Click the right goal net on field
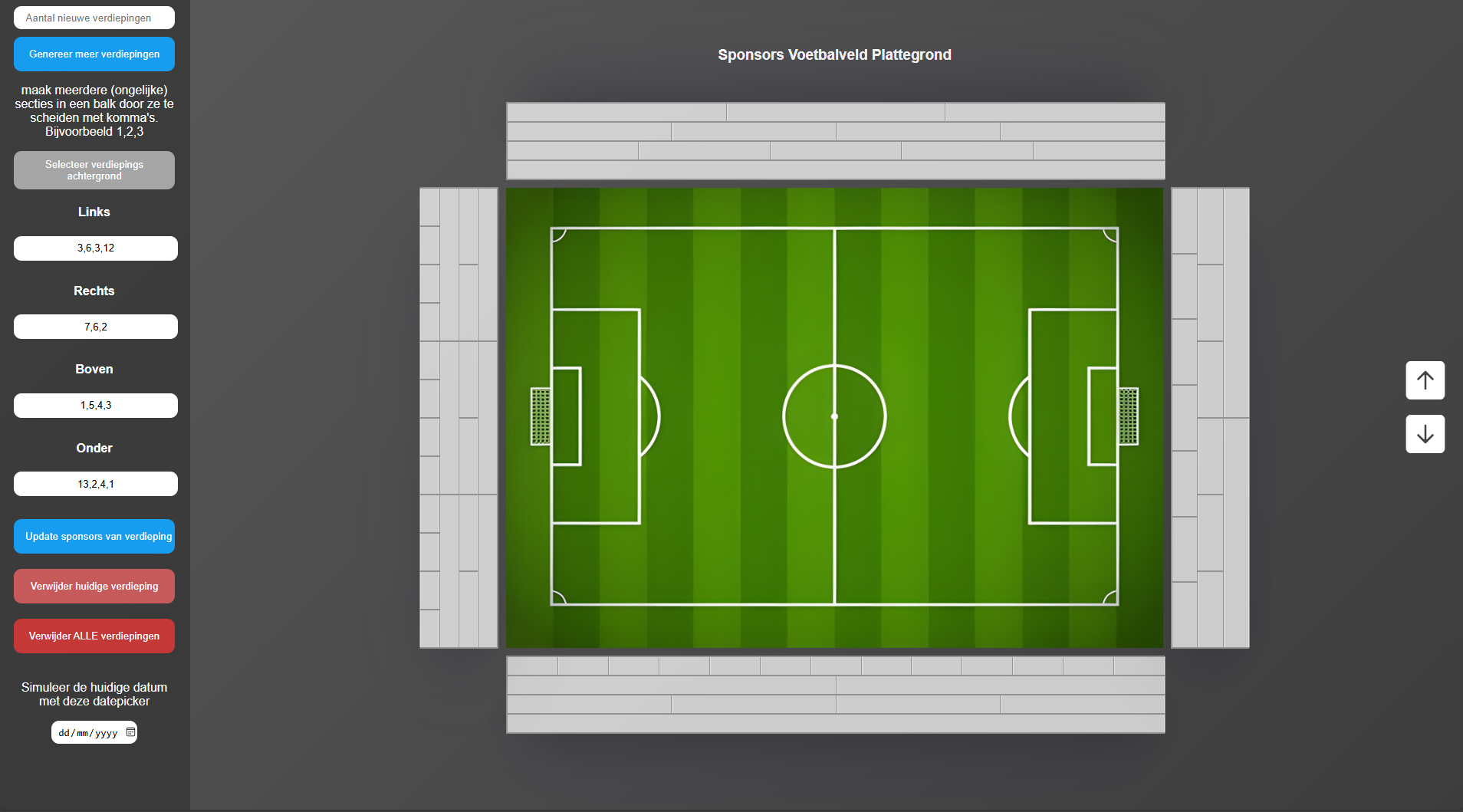The image size is (1463, 812). pos(1128,416)
